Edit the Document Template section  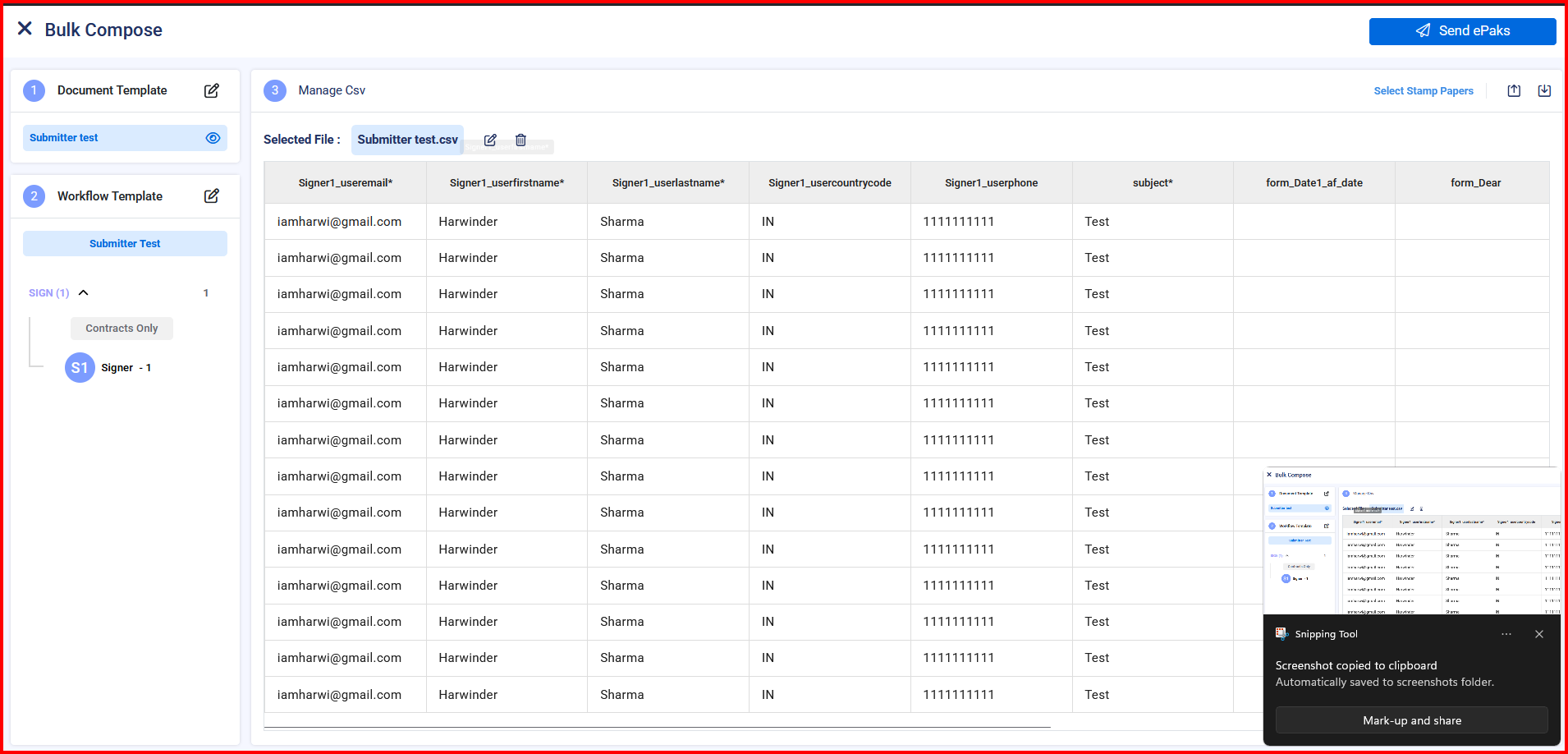click(211, 90)
